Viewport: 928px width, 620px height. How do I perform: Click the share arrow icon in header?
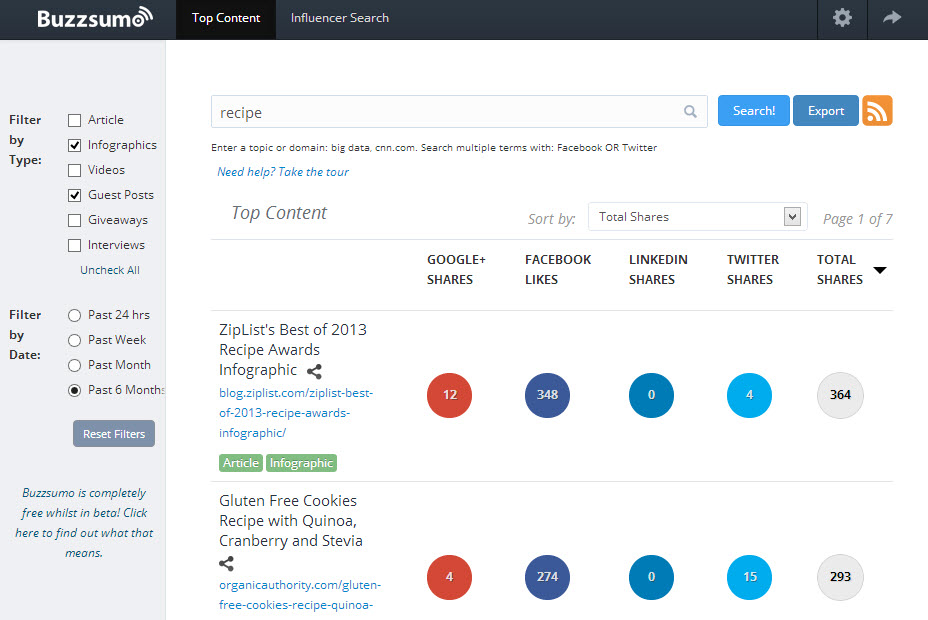pos(891,18)
